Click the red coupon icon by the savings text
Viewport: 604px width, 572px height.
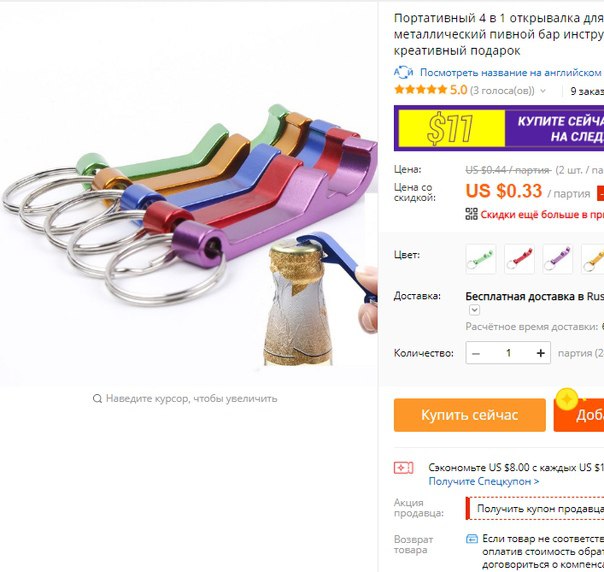coord(403,468)
